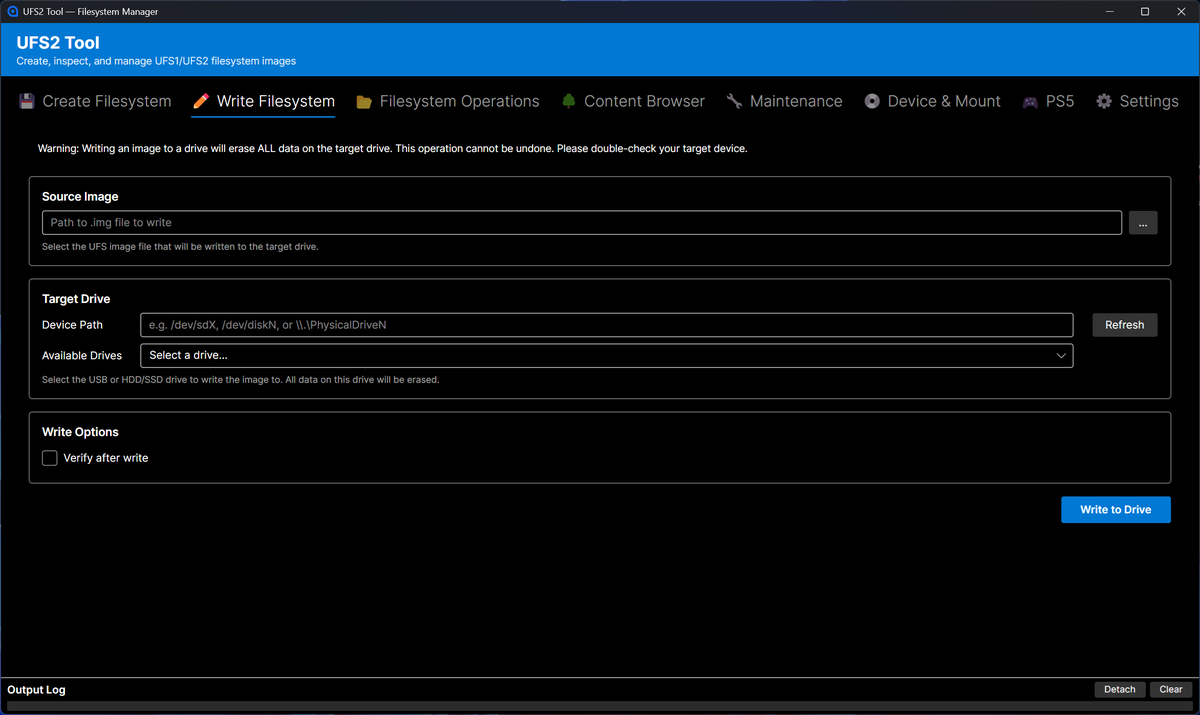Image resolution: width=1200 pixels, height=715 pixels.
Task: Click the USB or HDD/SSD drive hint text
Action: [x=241, y=379]
